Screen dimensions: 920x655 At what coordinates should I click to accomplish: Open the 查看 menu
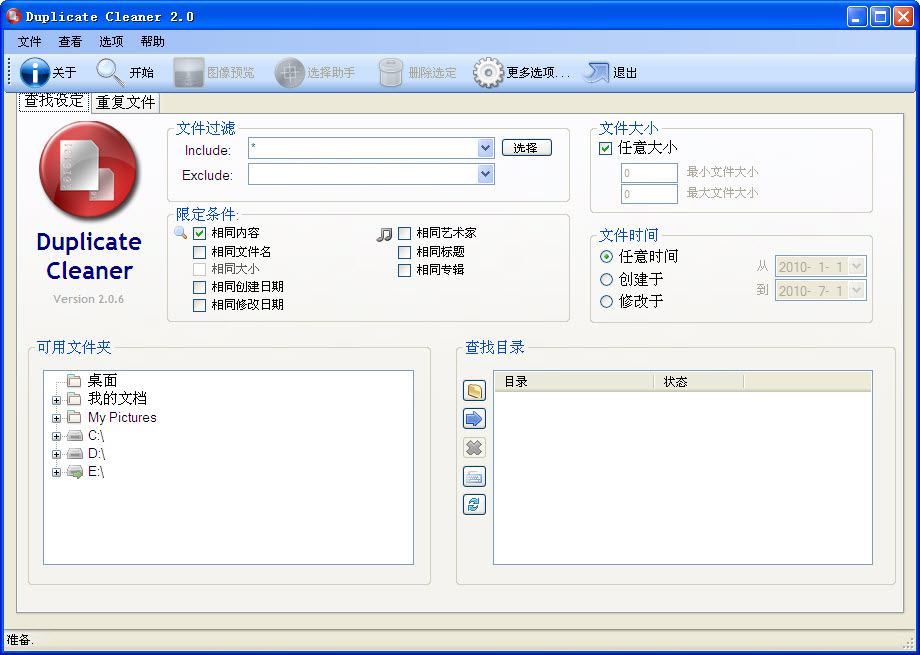coord(70,42)
